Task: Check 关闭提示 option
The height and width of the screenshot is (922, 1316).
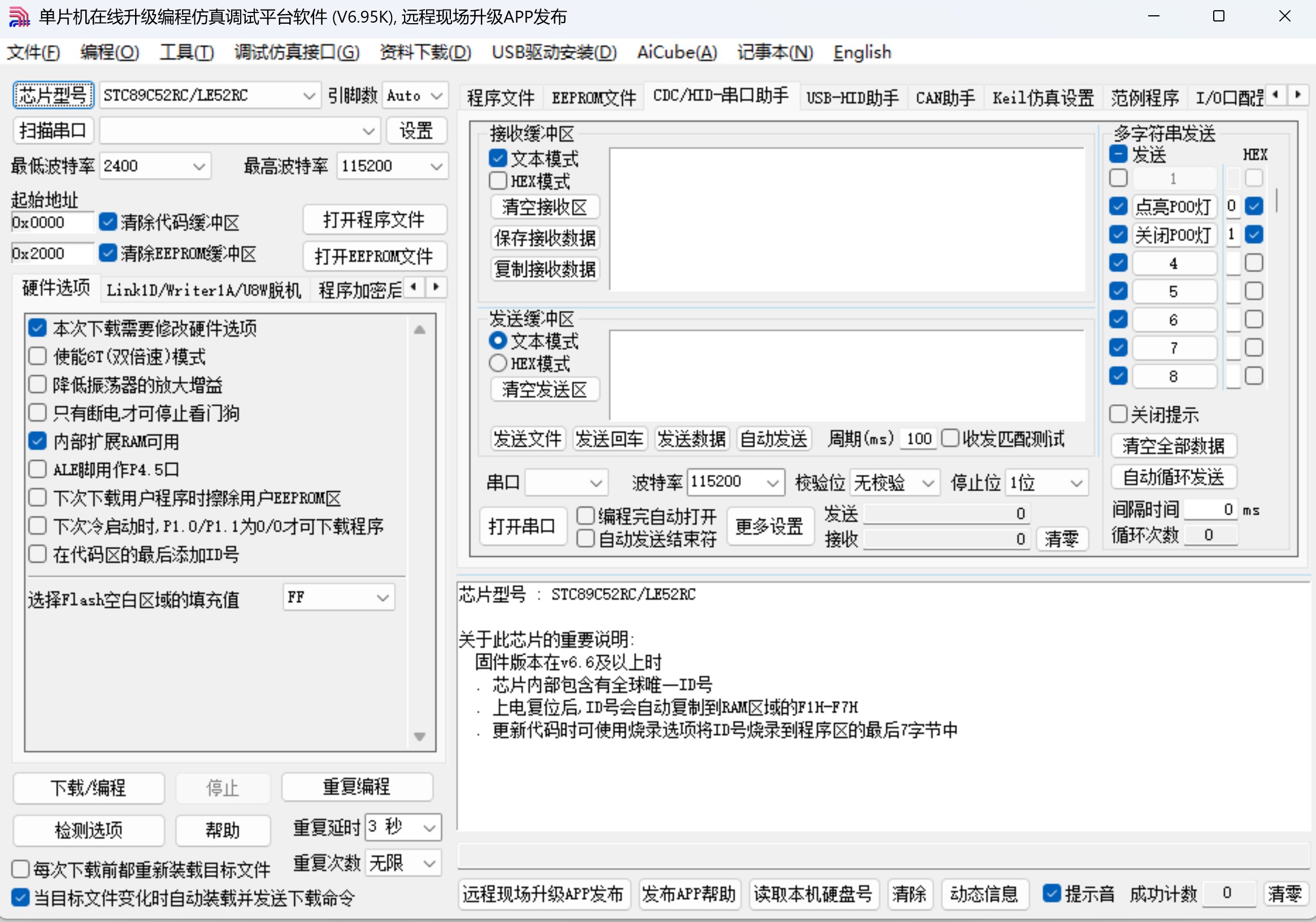Action: point(1118,413)
